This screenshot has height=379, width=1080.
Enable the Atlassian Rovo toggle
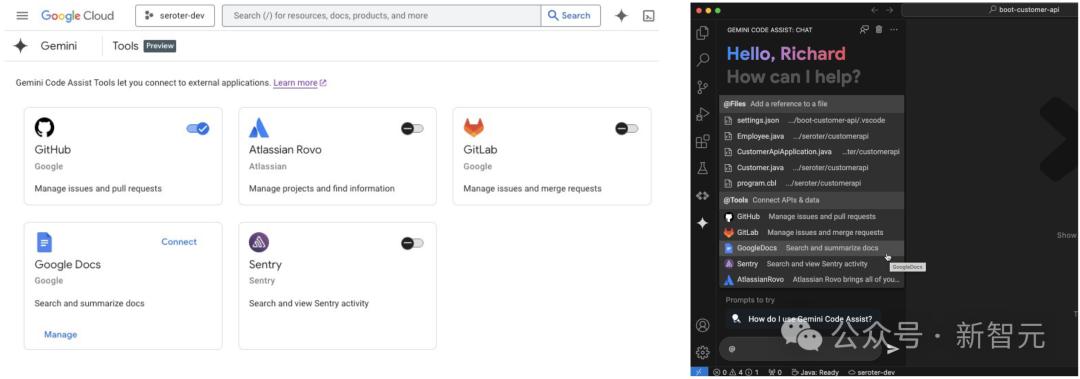pos(412,128)
